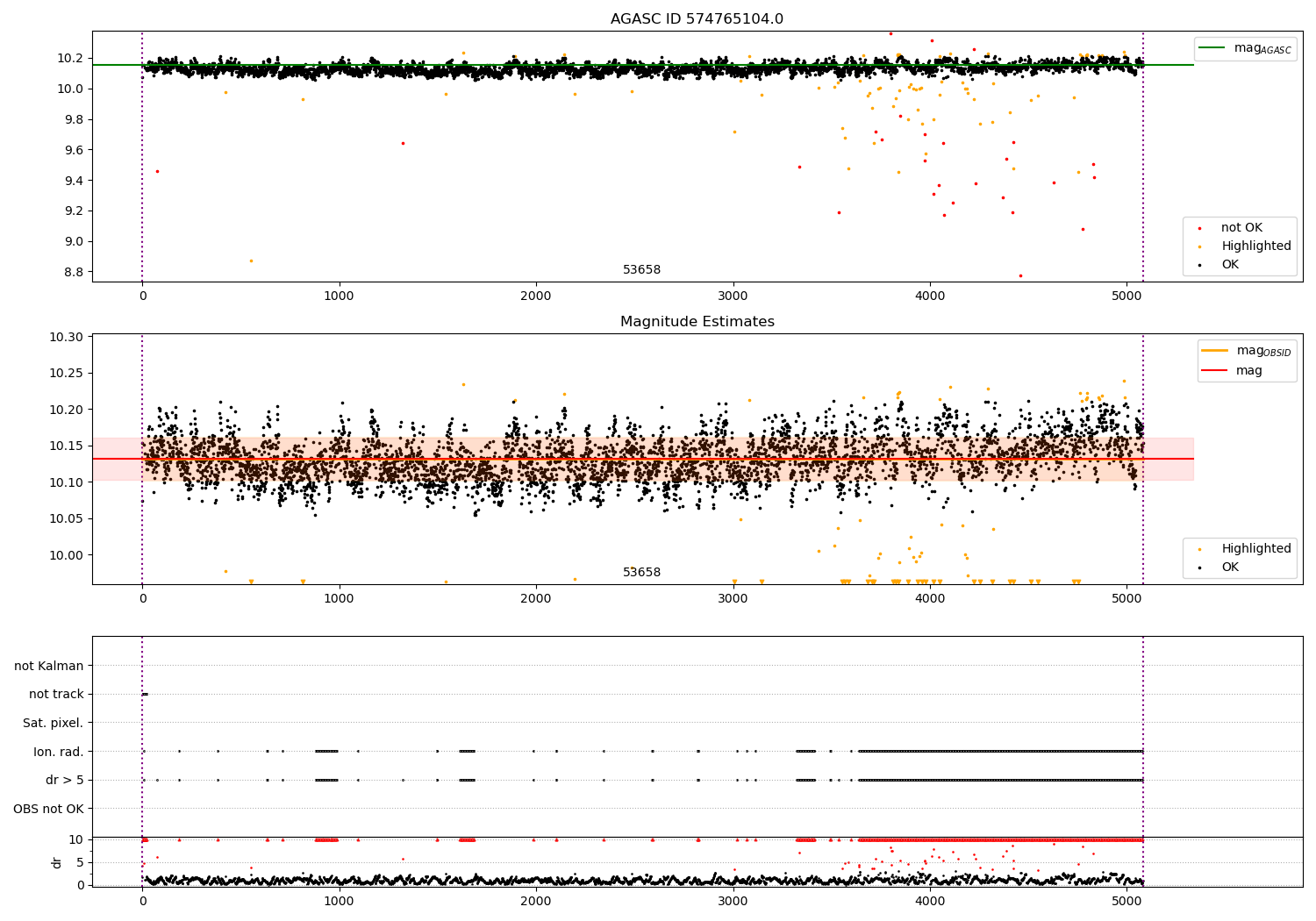Click the 10 tick on the dr axis
The width and height of the screenshot is (1316, 921).
[76, 840]
